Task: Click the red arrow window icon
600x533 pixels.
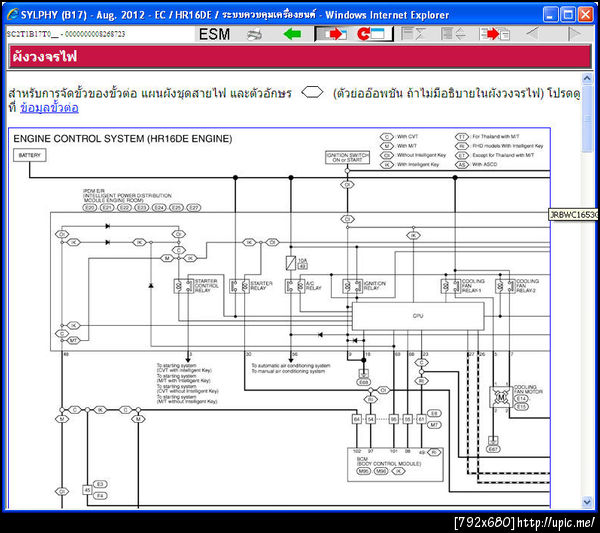Action: pyautogui.click(x=333, y=34)
